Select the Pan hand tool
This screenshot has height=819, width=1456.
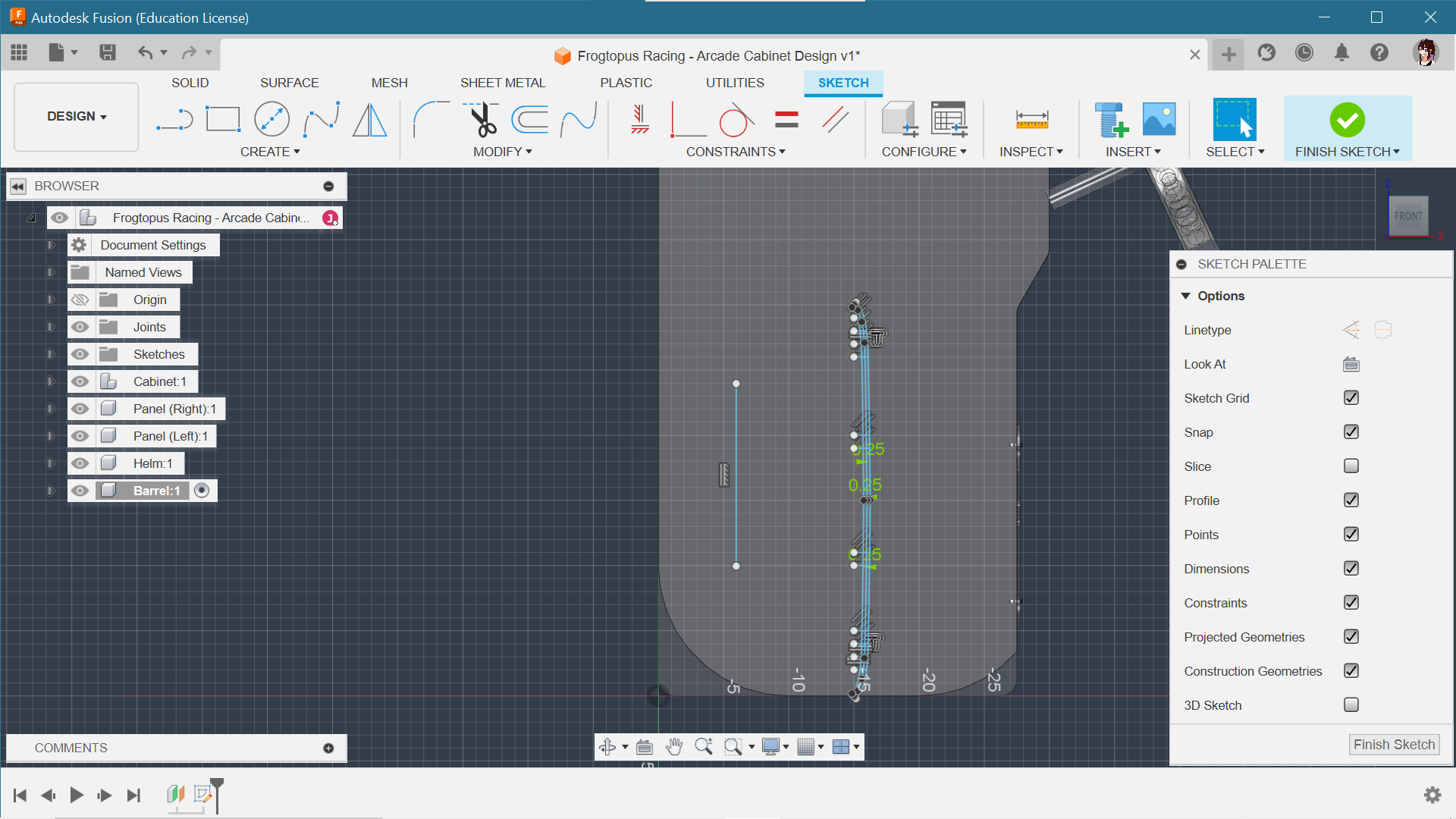[673, 747]
